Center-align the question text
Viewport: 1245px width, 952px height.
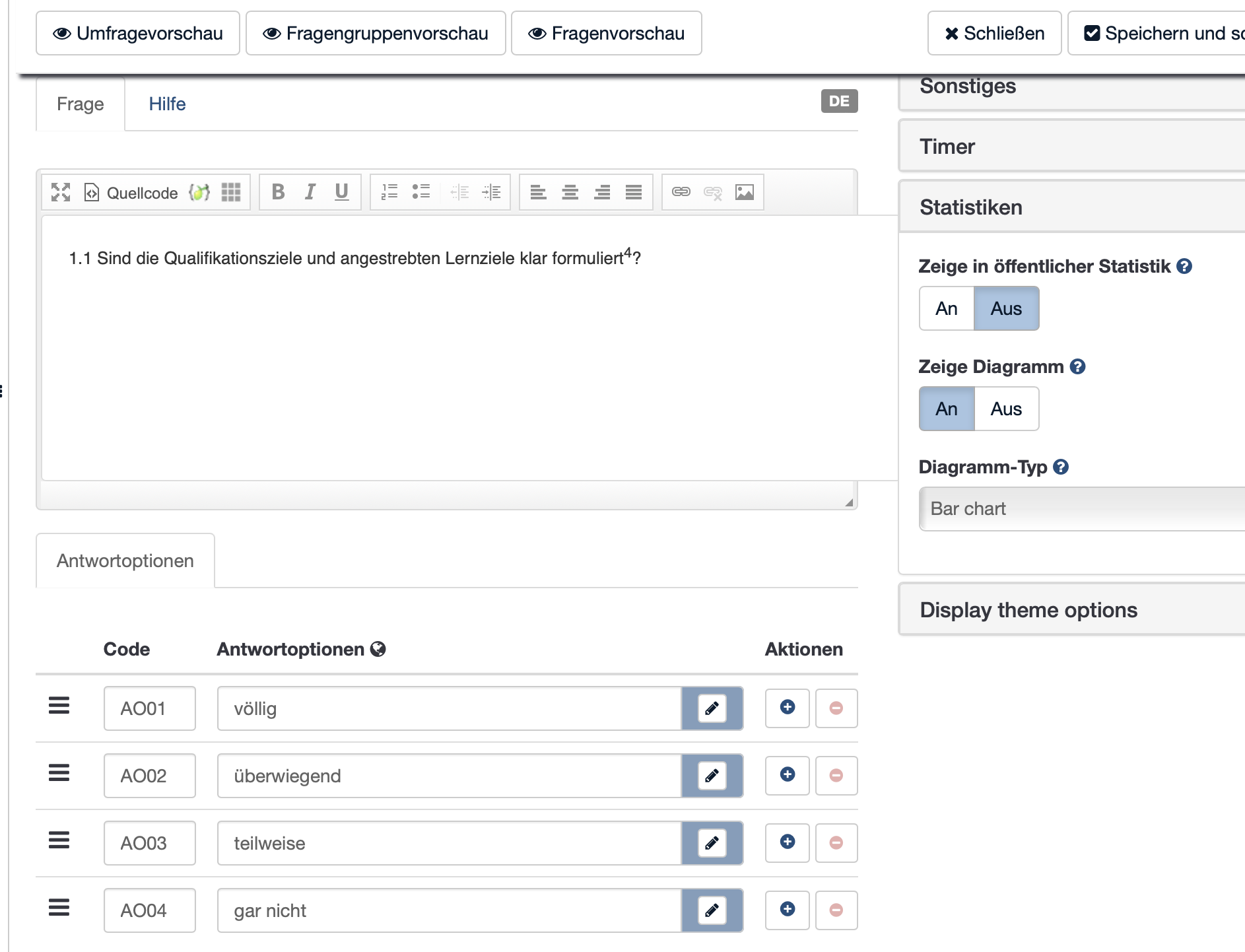(570, 192)
